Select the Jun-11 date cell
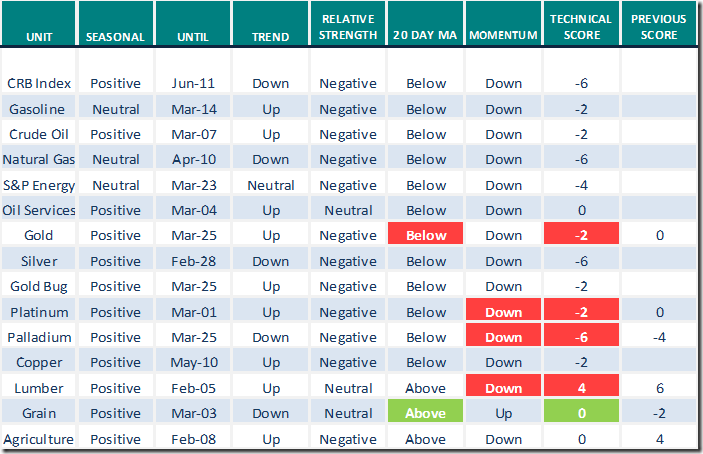 pos(193,84)
